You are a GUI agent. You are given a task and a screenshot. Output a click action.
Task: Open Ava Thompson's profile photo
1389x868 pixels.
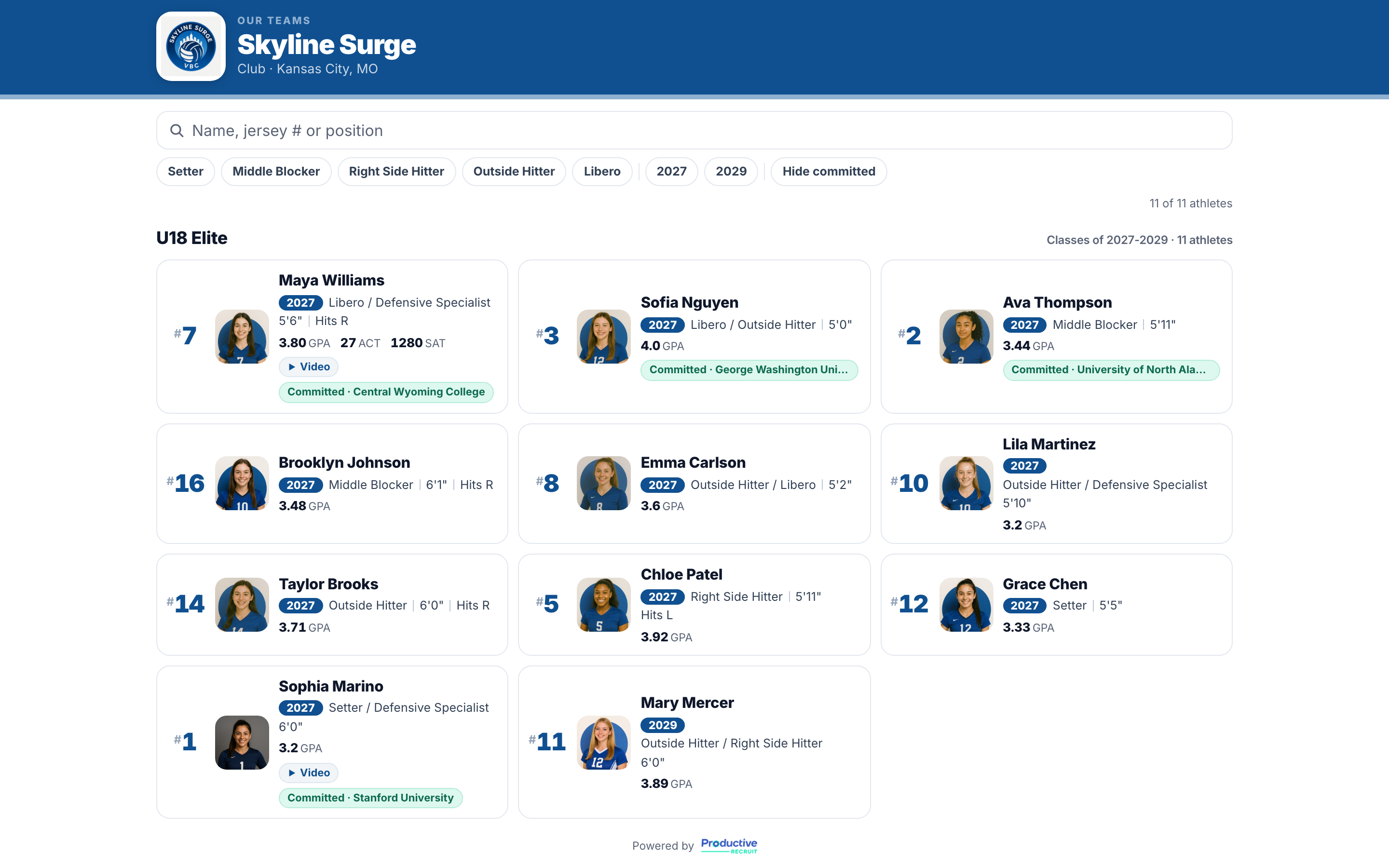[x=966, y=337]
